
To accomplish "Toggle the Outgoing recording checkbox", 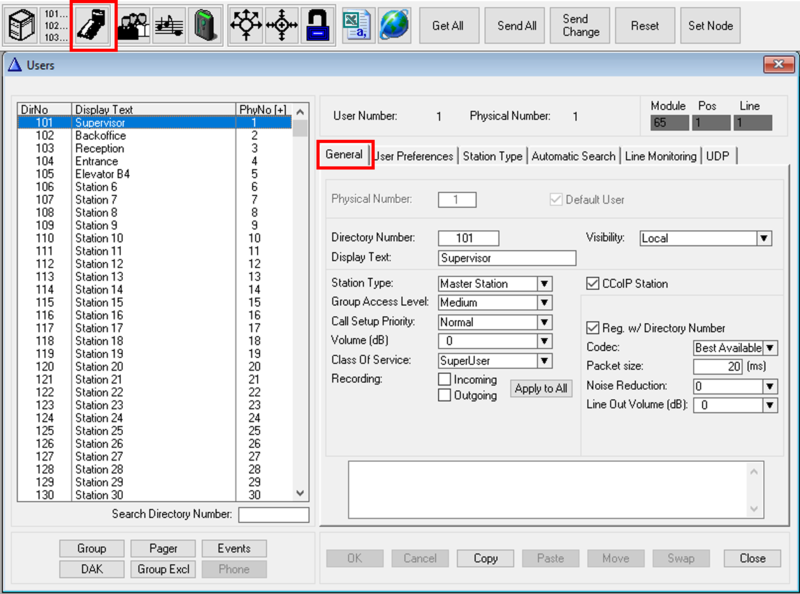I will (x=443, y=395).
